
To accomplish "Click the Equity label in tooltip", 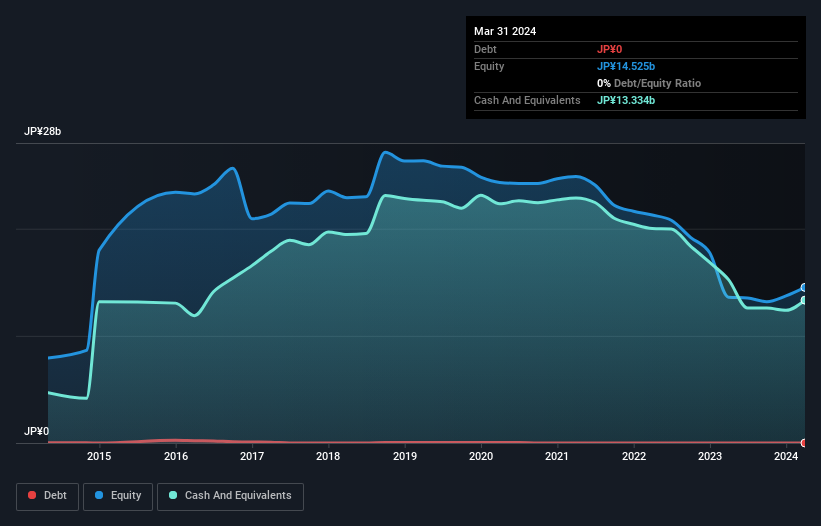I will tap(489, 66).
